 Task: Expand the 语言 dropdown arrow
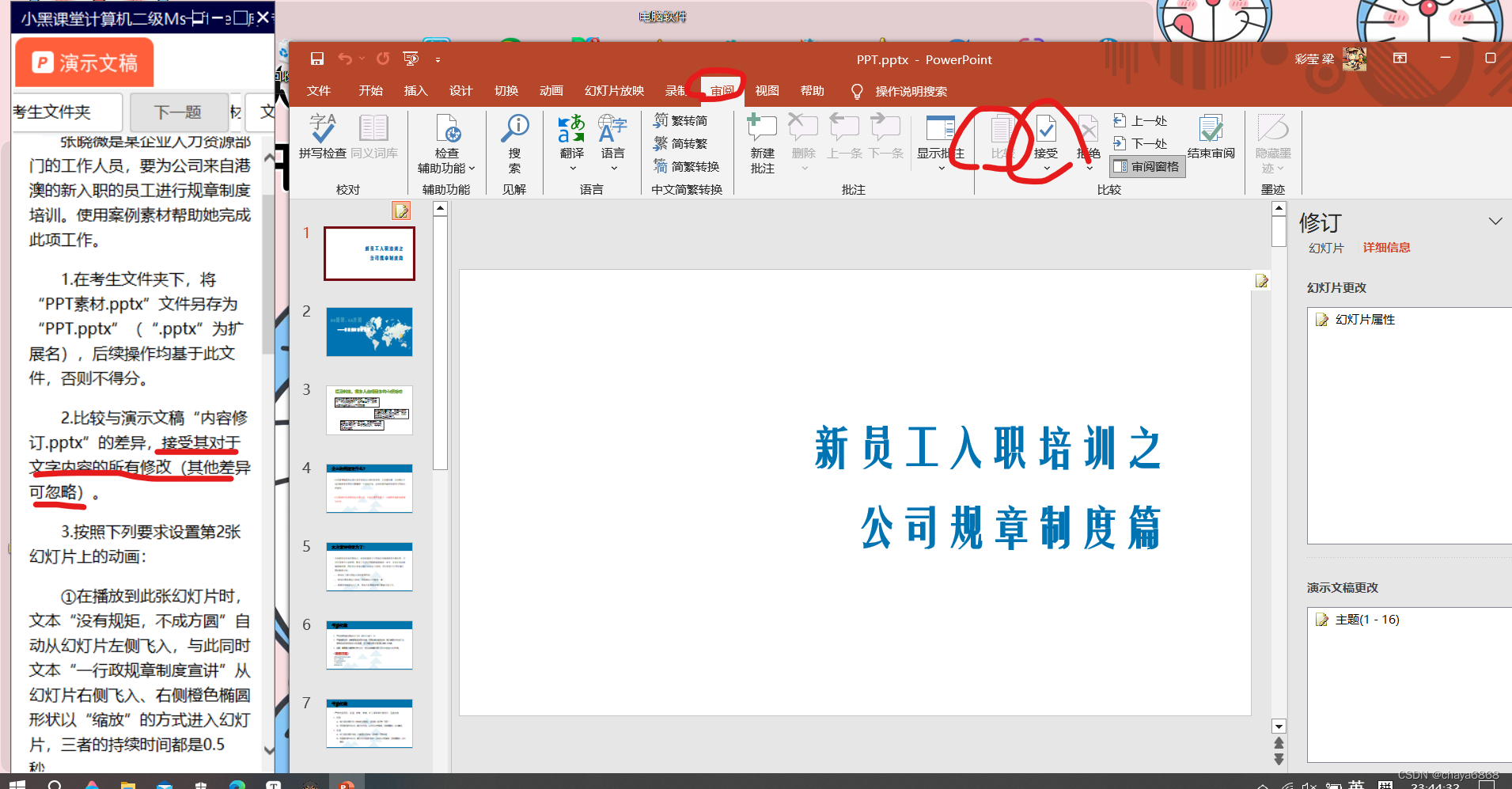pyautogui.click(x=613, y=168)
